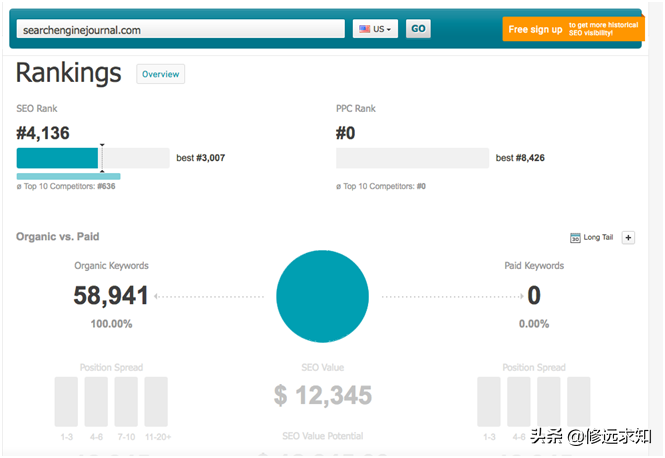The height and width of the screenshot is (458, 665).
Task: Click the Free sign up banner
Action: point(573,29)
